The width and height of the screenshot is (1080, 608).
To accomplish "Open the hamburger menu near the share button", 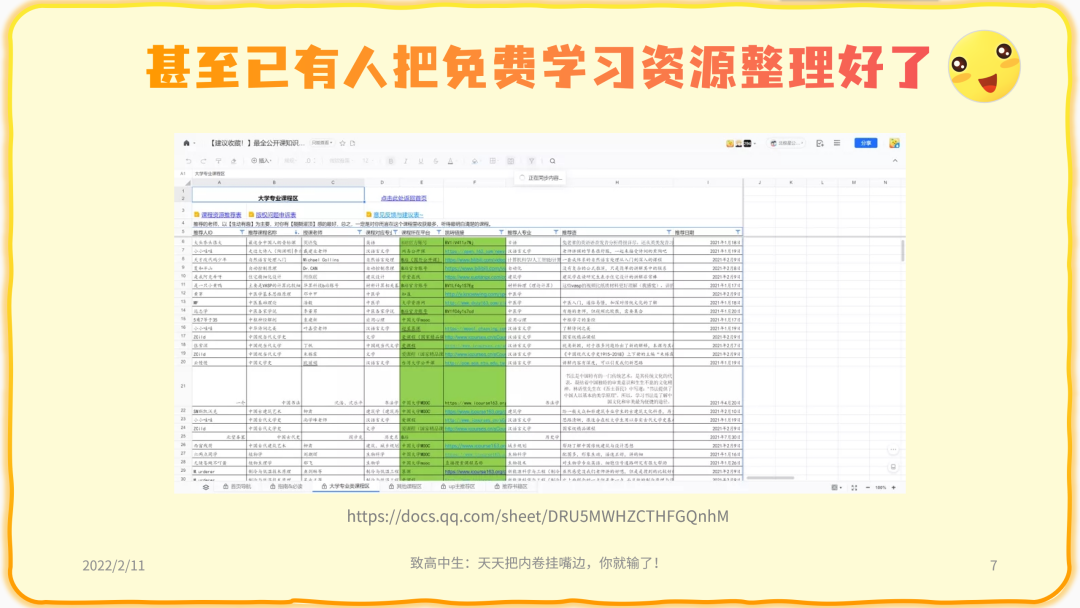I will point(838,143).
